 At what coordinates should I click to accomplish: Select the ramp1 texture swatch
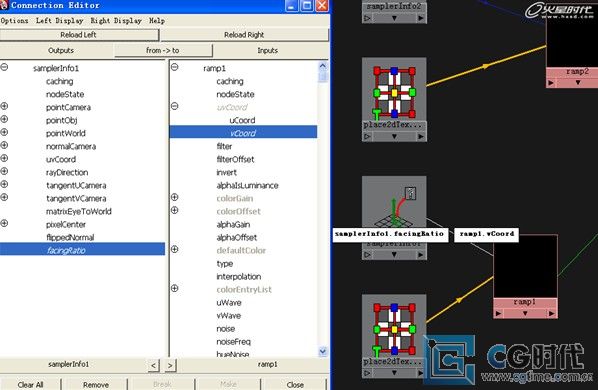pyautogui.click(x=525, y=266)
